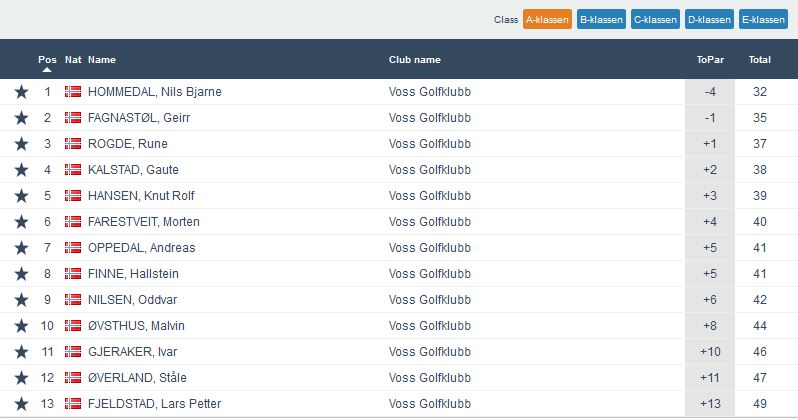Toggle the star next to KALSTAD, Gaute
This screenshot has height=420, width=798.
tap(21, 170)
